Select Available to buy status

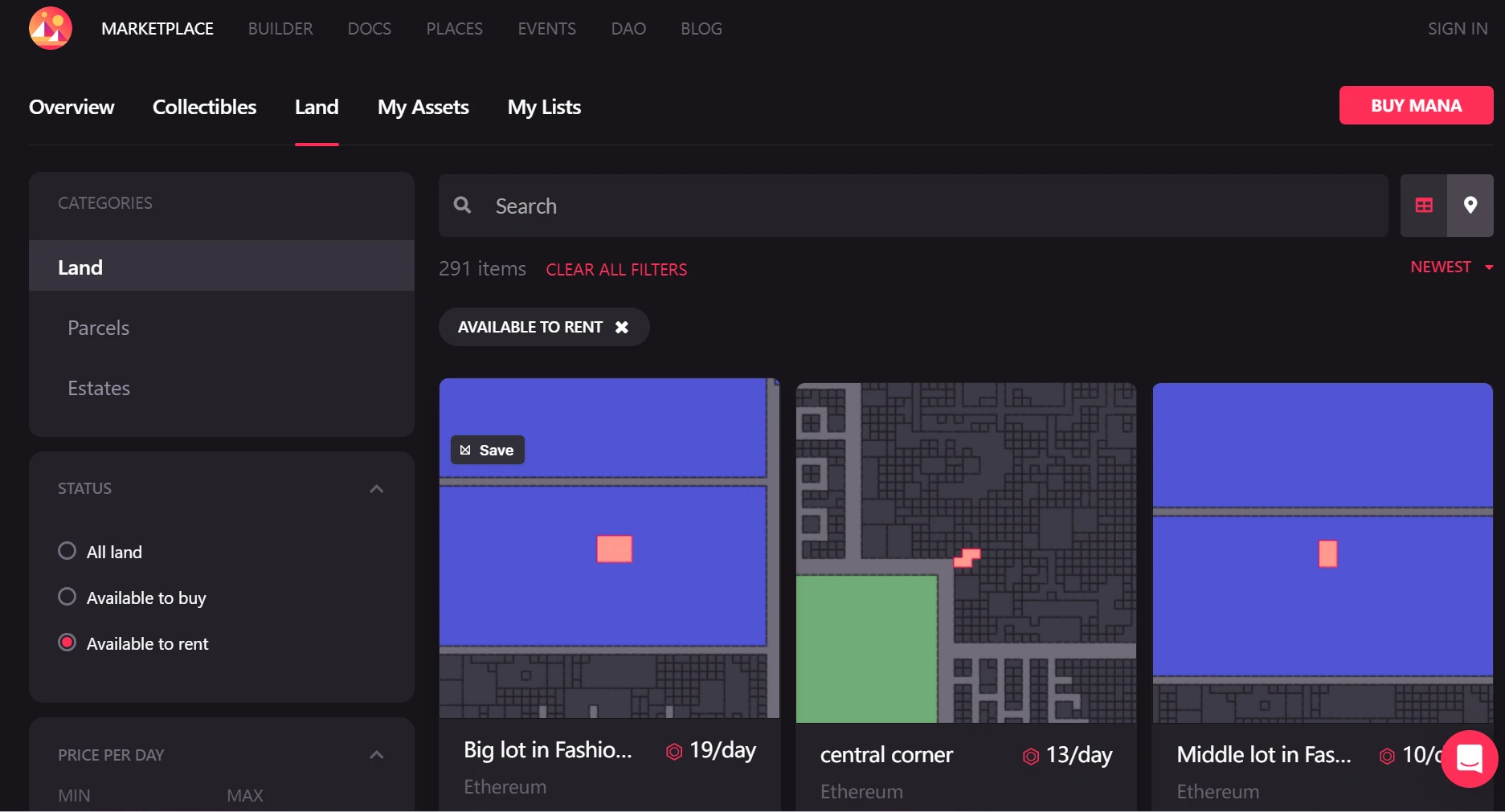point(67,597)
